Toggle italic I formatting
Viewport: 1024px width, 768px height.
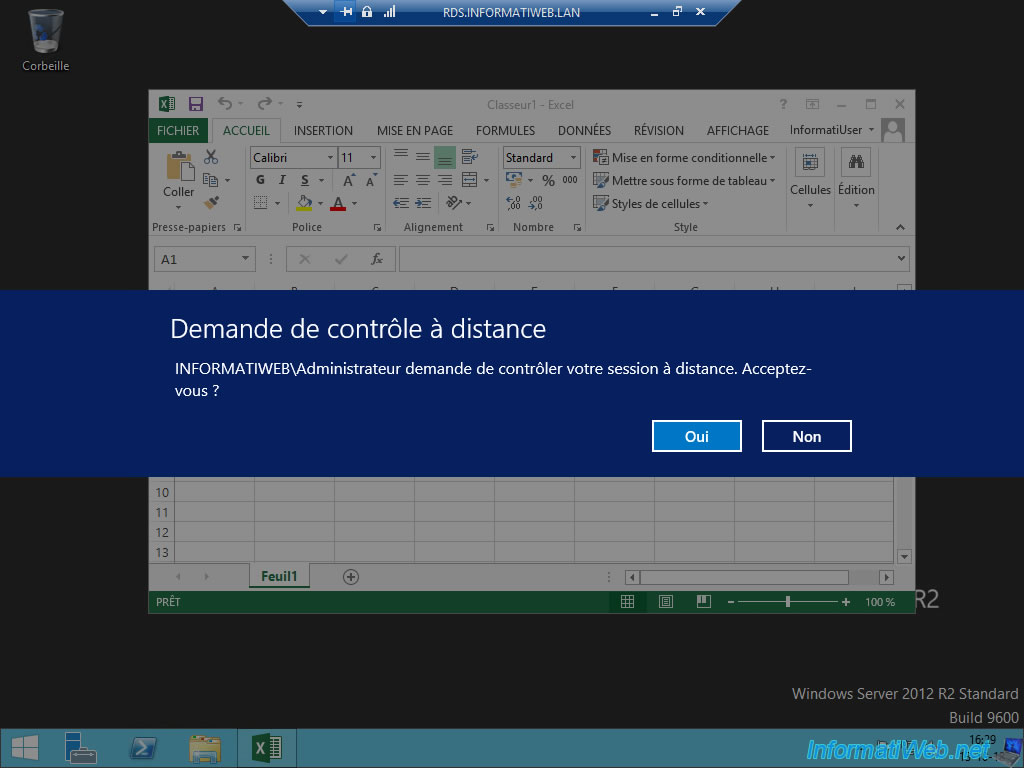[282, 180]
